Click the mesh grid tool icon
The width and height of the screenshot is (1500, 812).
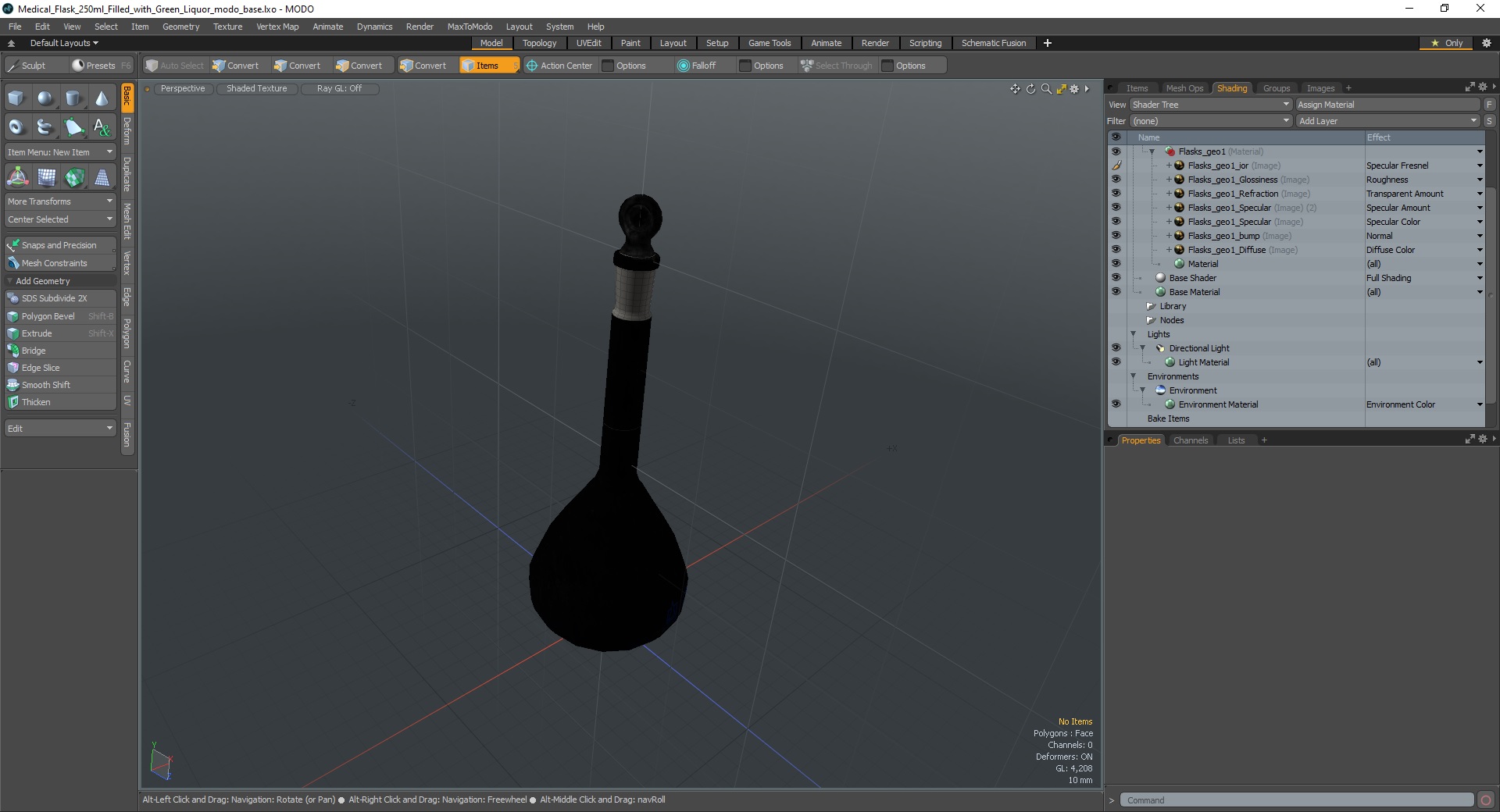coord(45,178)
